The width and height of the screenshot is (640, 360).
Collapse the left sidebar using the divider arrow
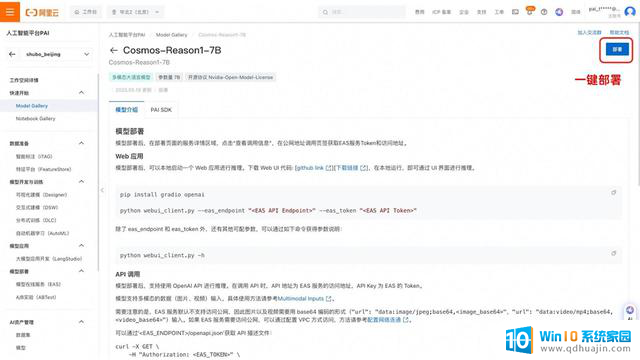(x=102, y=190)
